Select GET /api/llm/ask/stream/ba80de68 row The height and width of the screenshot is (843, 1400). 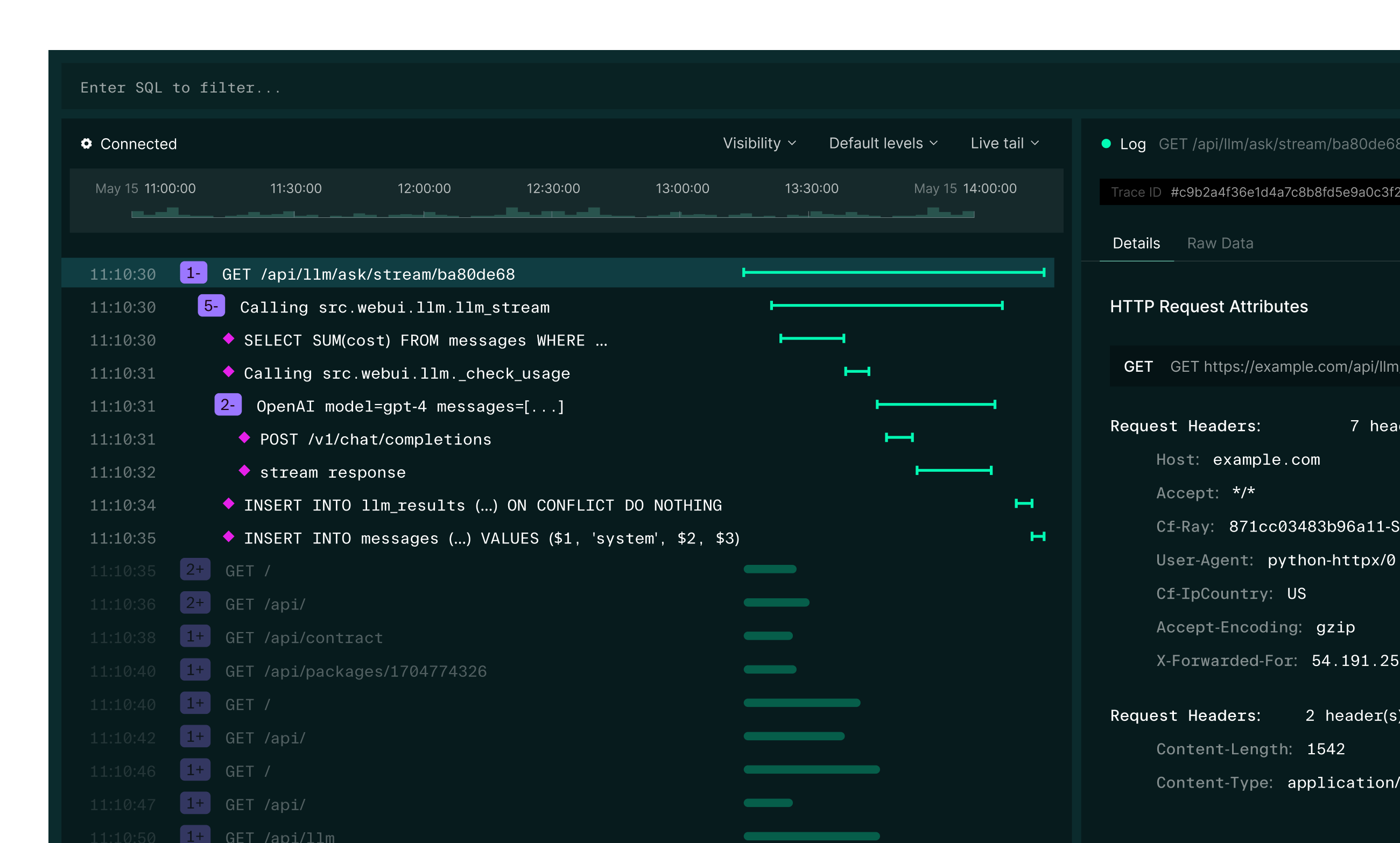[558, 273]
